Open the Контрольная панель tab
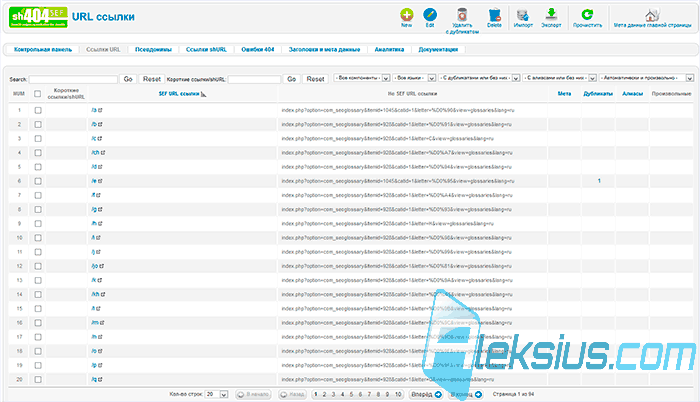 [x=43, y=50]
